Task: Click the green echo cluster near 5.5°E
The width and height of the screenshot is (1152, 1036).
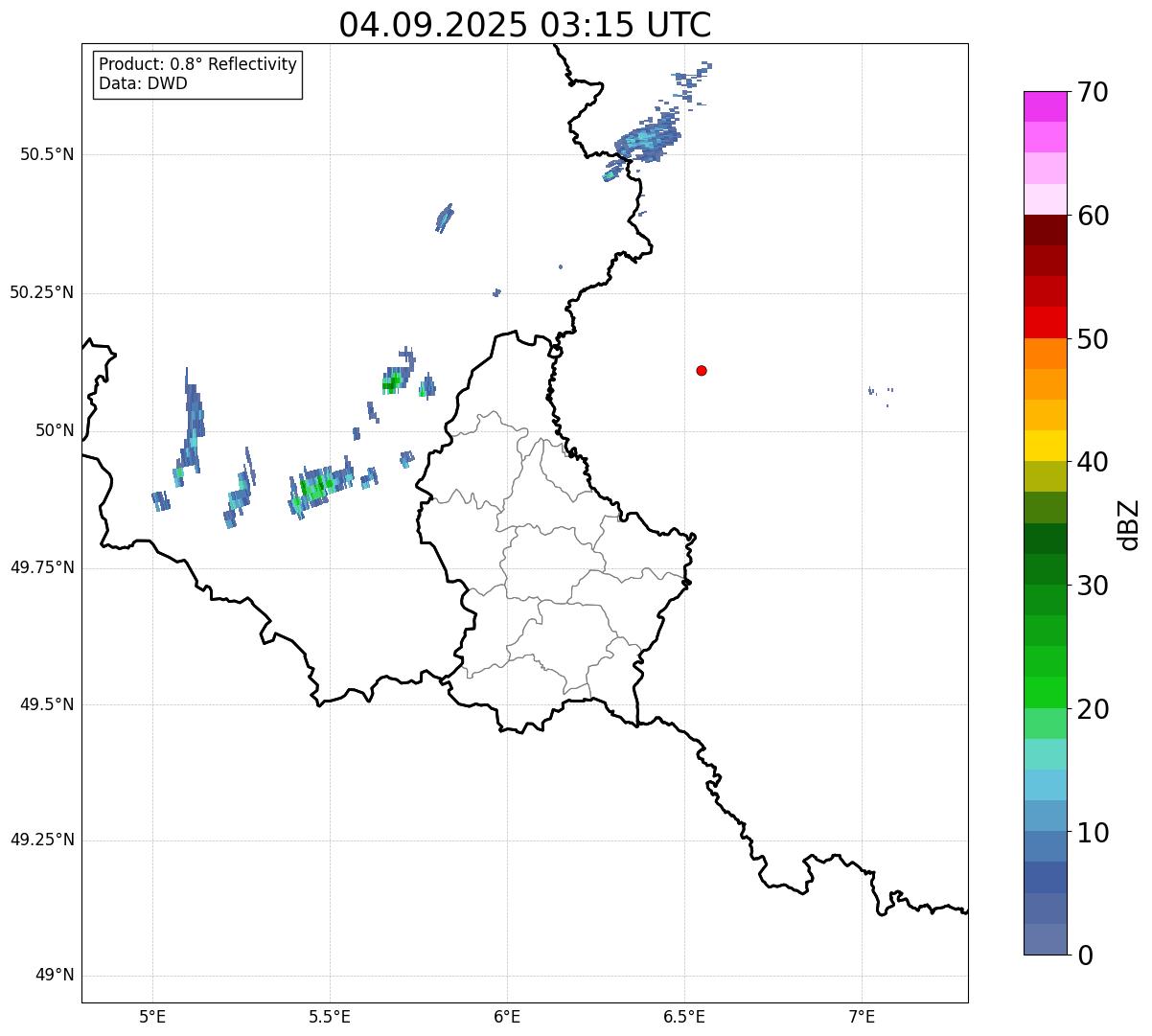Action: coord(321,487)
